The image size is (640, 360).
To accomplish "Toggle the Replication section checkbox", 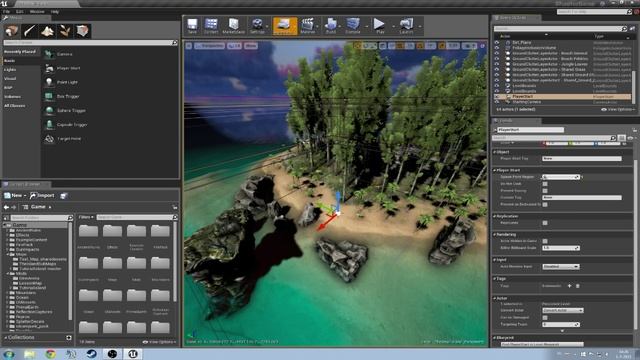I will [x=545, y=223].
